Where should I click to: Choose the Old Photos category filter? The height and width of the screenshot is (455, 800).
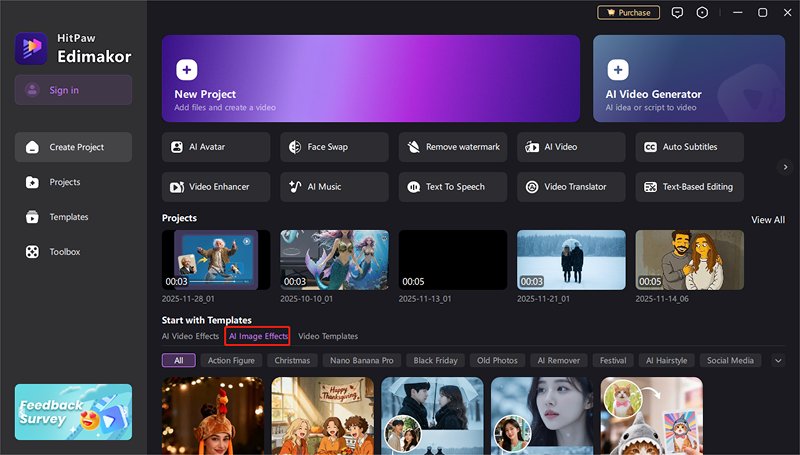pyautogui.click(x=497, y=360)
